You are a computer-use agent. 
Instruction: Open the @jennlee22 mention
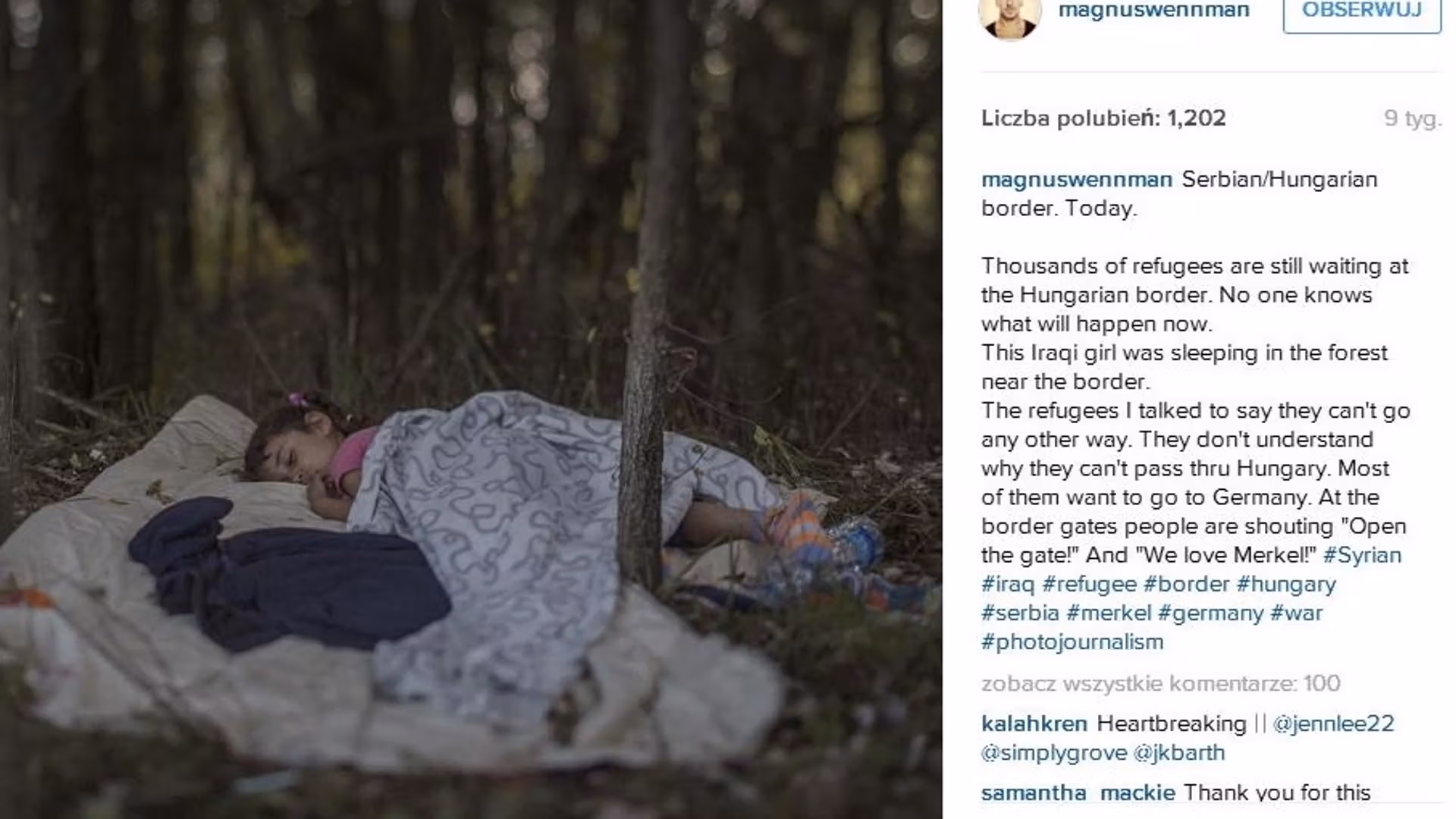[1333, 724]
